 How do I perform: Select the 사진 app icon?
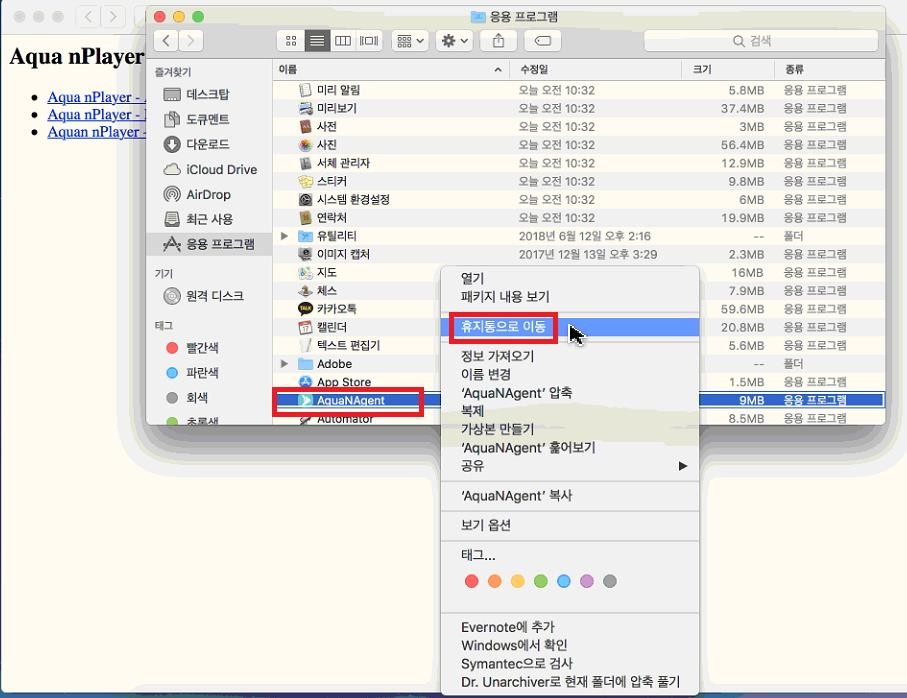pyautogui.click(x=305, y=145)
